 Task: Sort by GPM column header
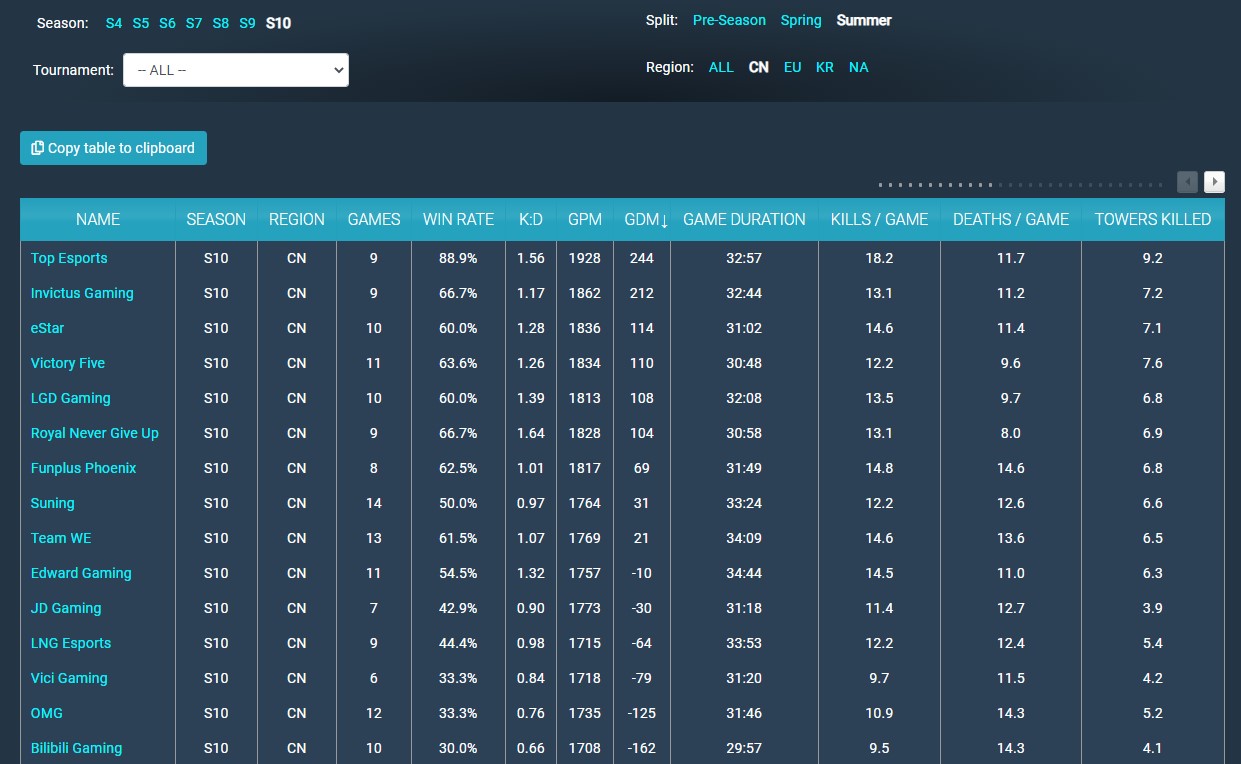click(584, 219)
